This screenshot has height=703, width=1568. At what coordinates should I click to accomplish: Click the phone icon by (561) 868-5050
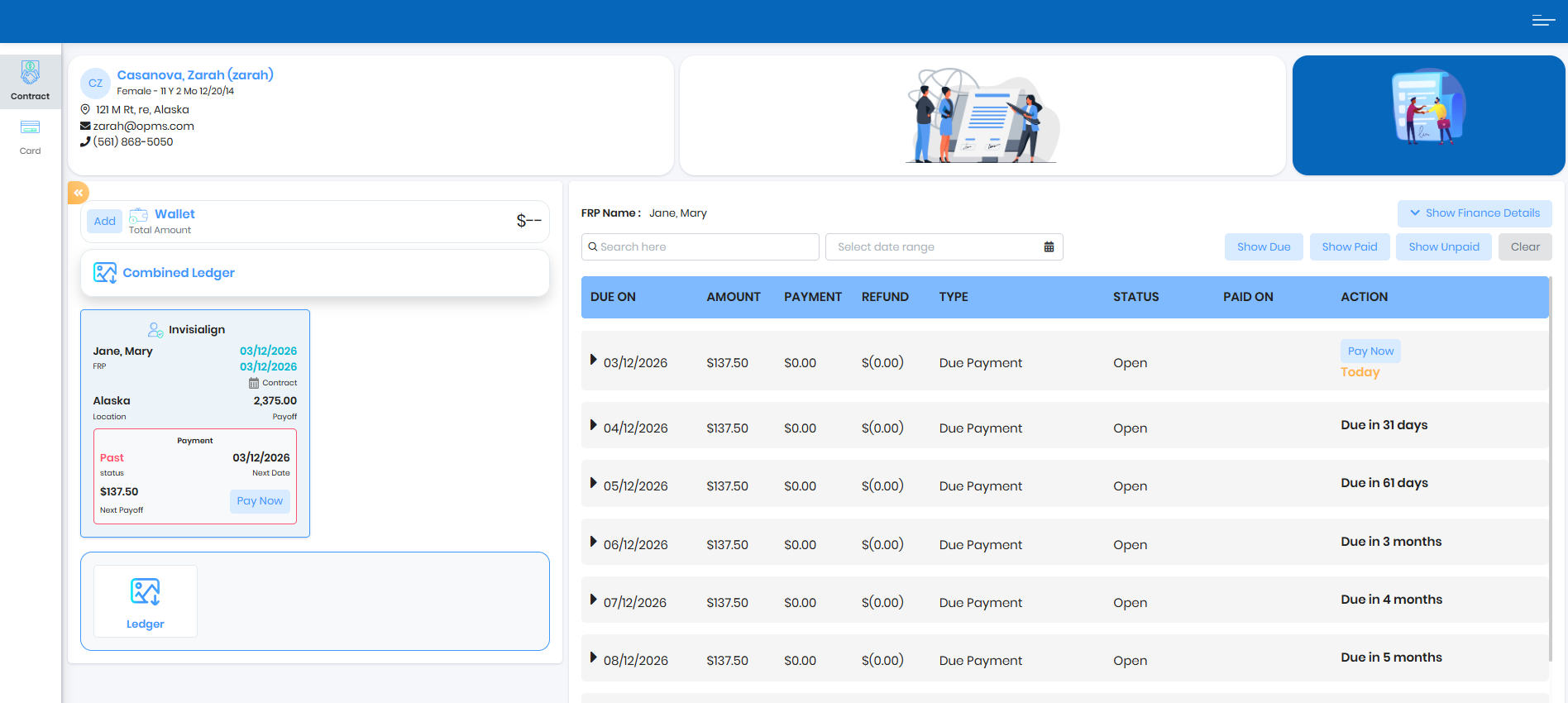[85, 141]
